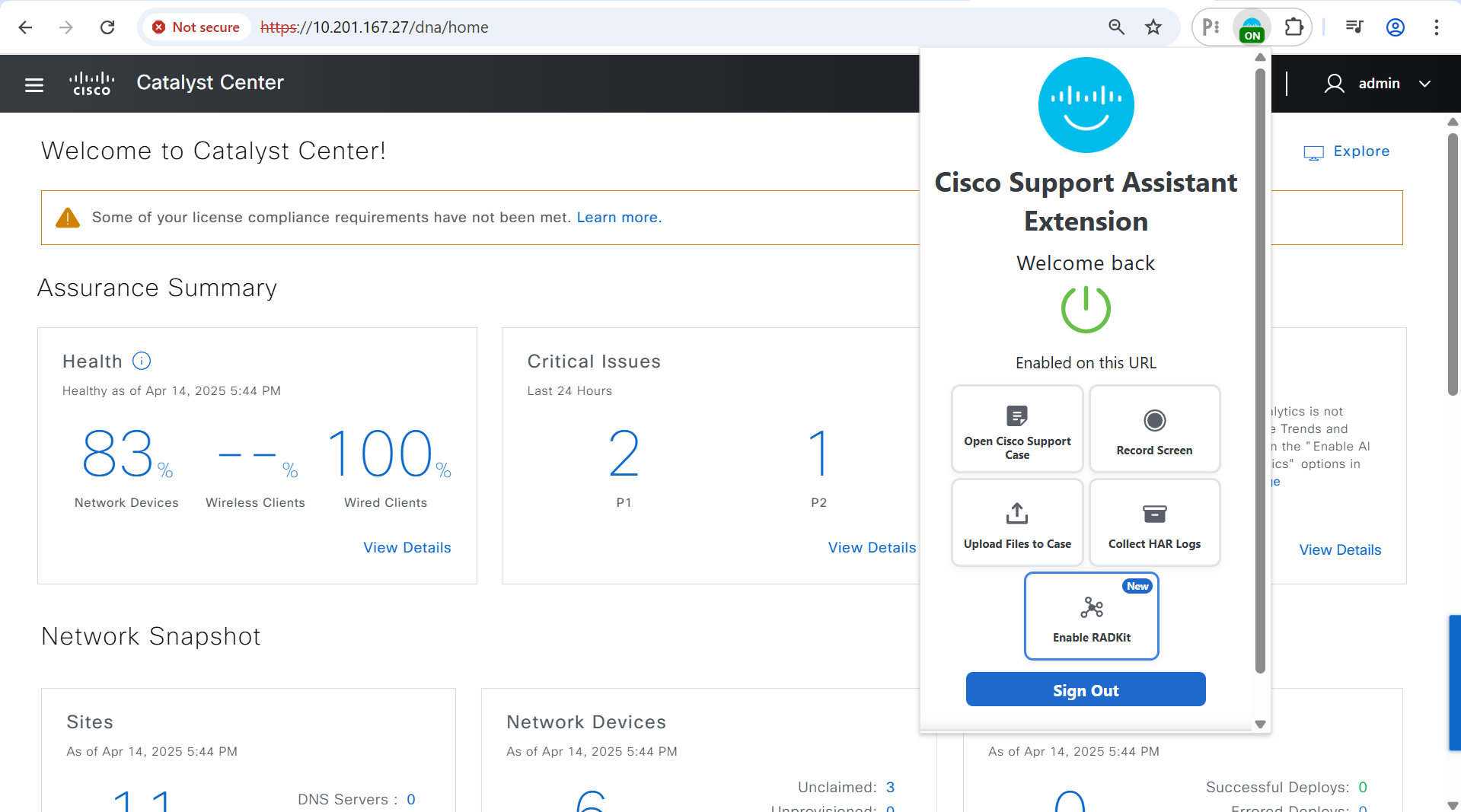
Task: Click the license compliance warning triangle
Action: [66, 217]
